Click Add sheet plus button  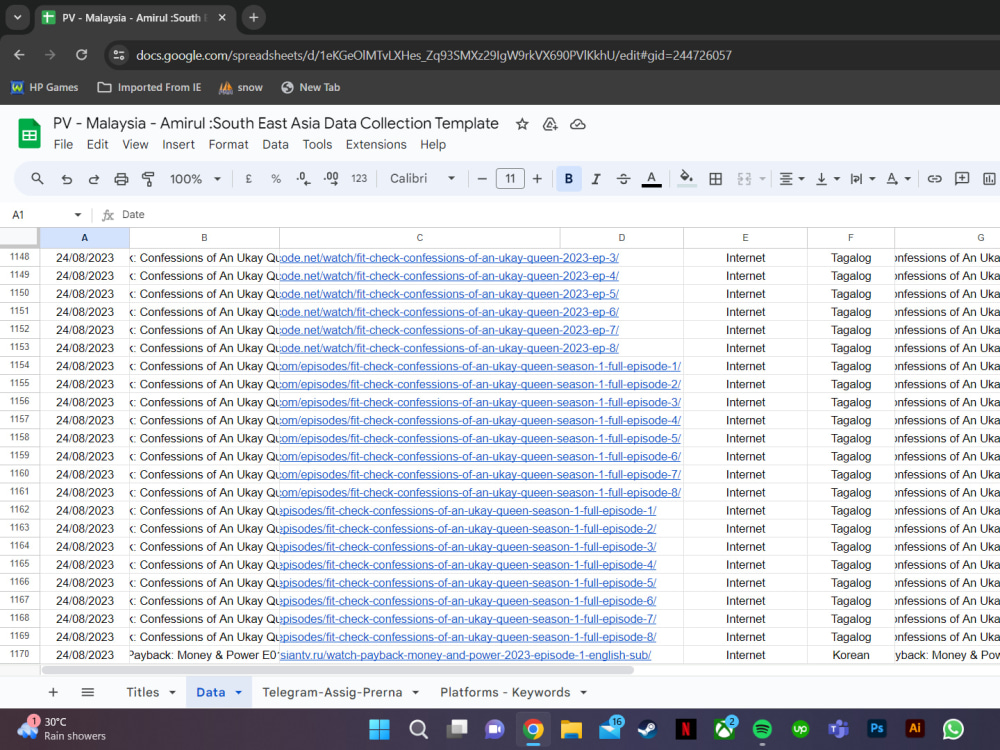[54, 693]
